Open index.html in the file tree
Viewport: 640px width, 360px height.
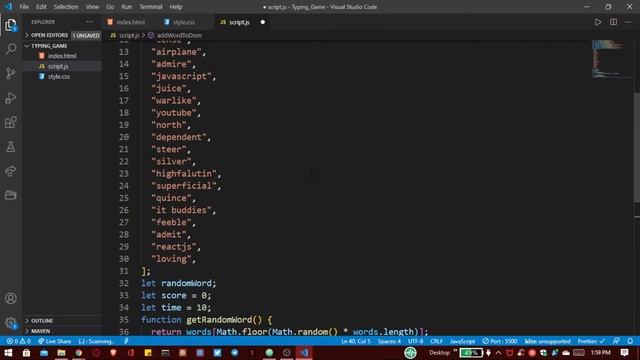pos(62,56)
